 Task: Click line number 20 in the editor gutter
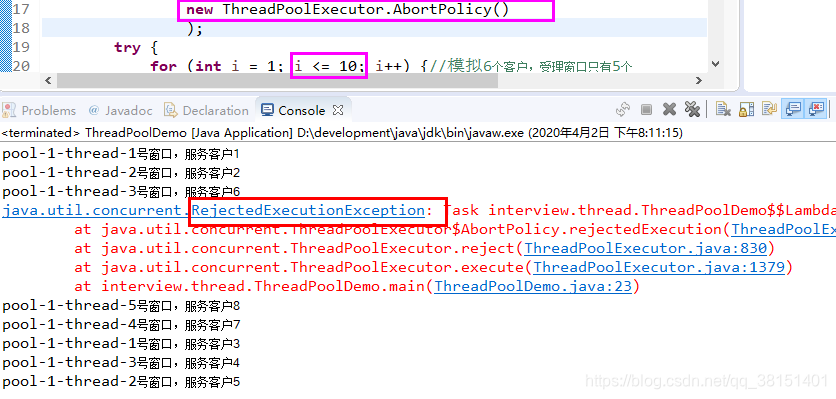pos(20,66)
